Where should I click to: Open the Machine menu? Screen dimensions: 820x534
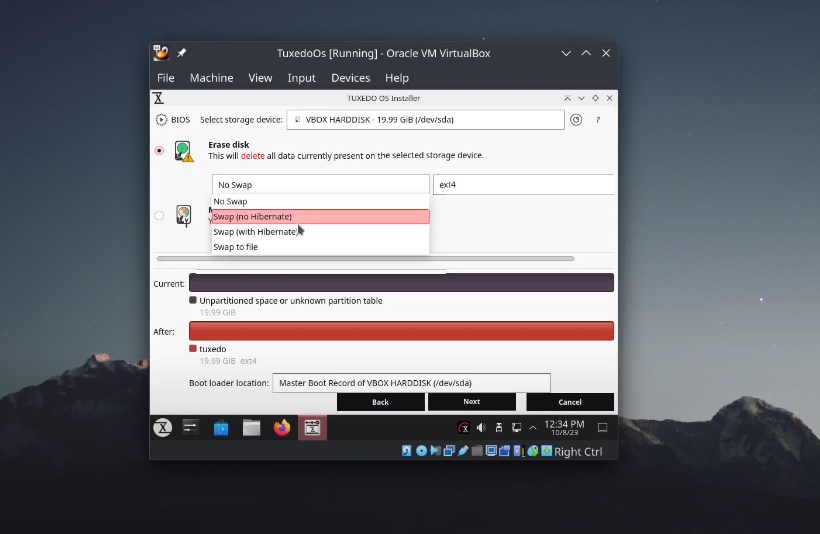pyautogui.click(x=211, y=78)
